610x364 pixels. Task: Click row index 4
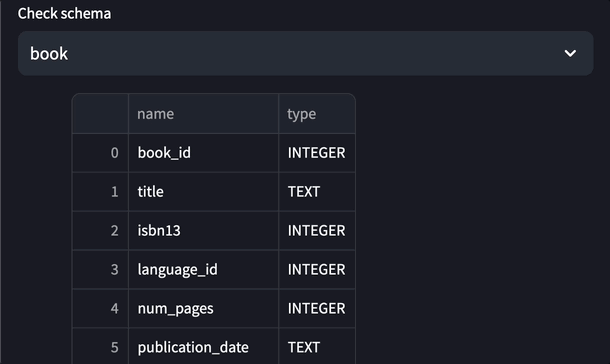[x=100, y=308]
